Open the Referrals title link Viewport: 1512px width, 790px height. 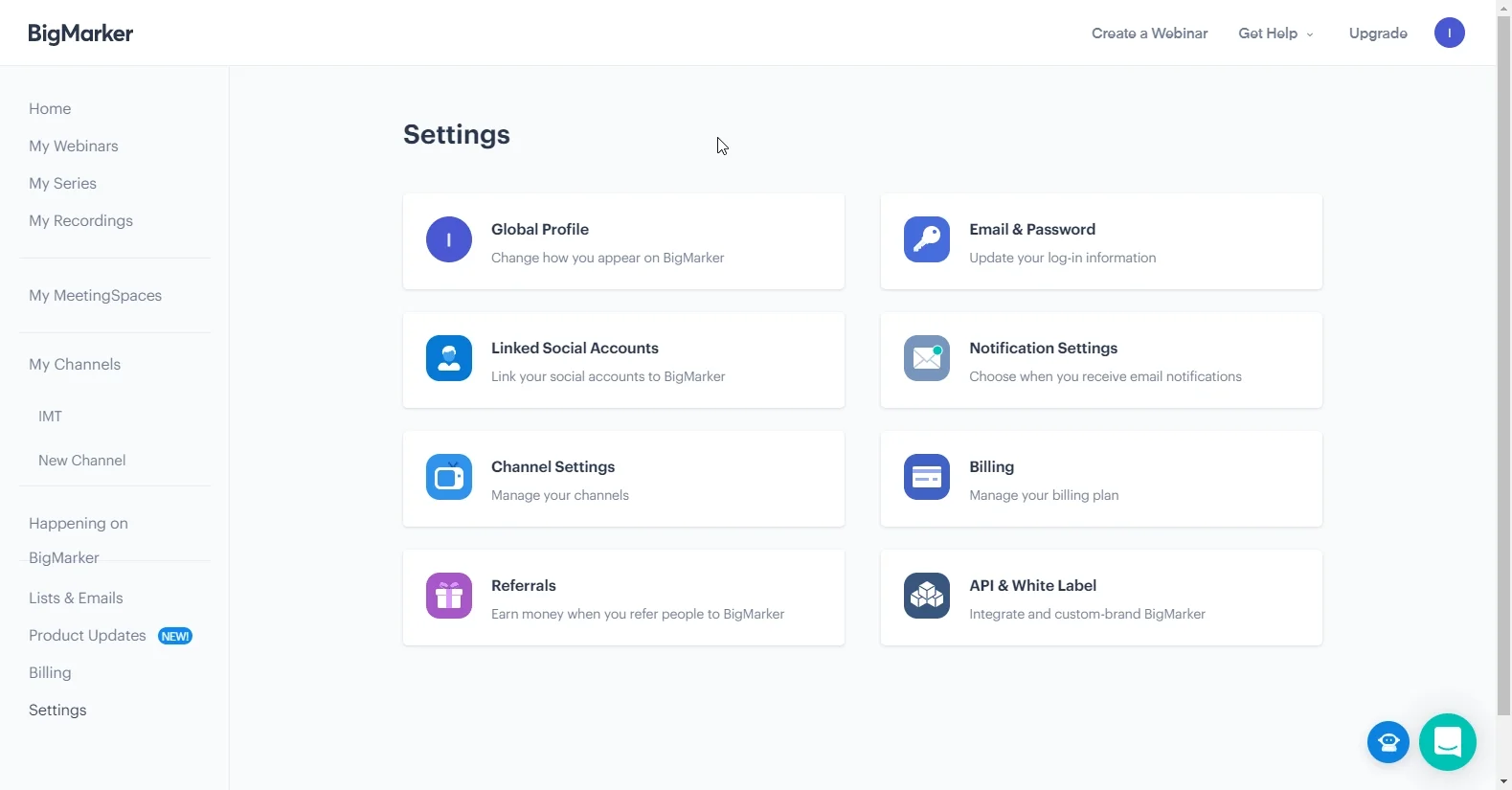[523, 586]
